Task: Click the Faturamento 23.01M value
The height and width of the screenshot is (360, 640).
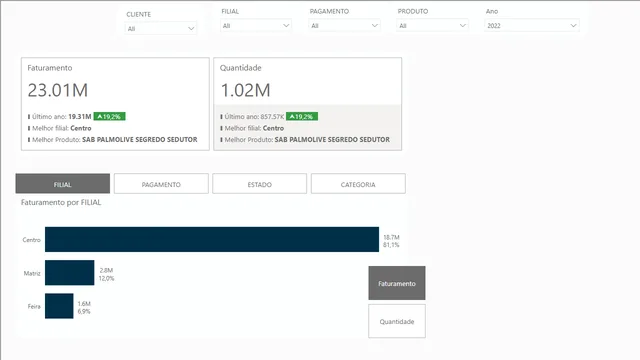Action: coord(58,90)
